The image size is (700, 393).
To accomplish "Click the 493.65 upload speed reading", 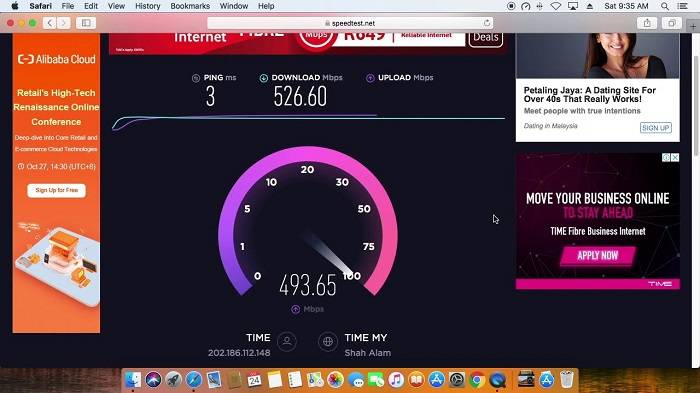I will click(308, 285).
